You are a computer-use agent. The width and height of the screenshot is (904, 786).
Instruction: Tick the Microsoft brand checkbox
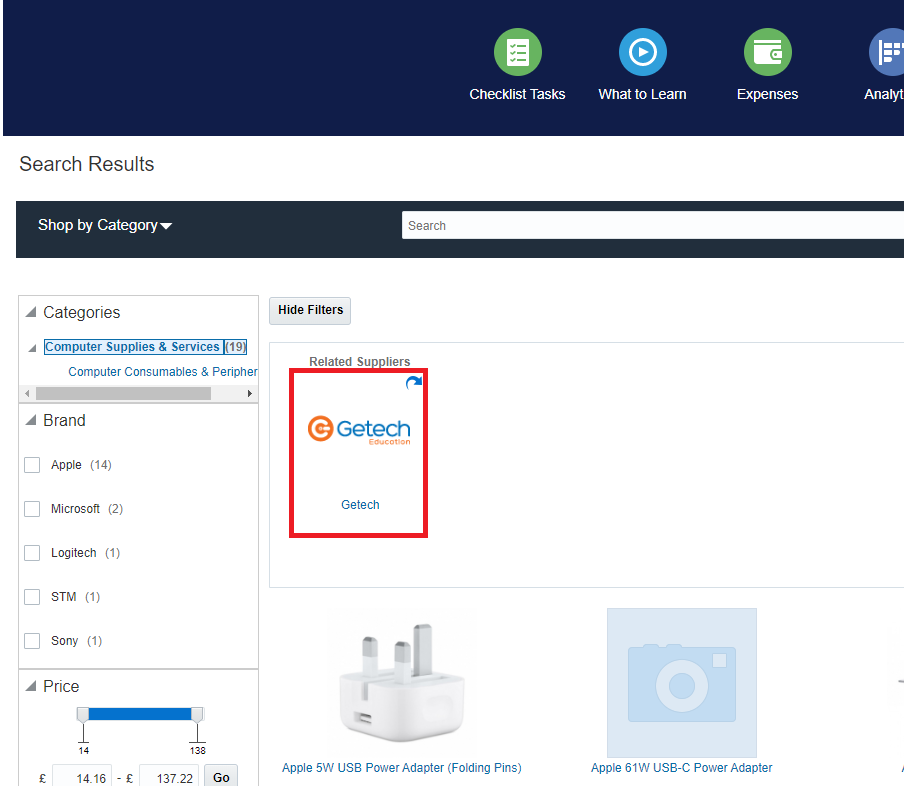click(32, 509)
